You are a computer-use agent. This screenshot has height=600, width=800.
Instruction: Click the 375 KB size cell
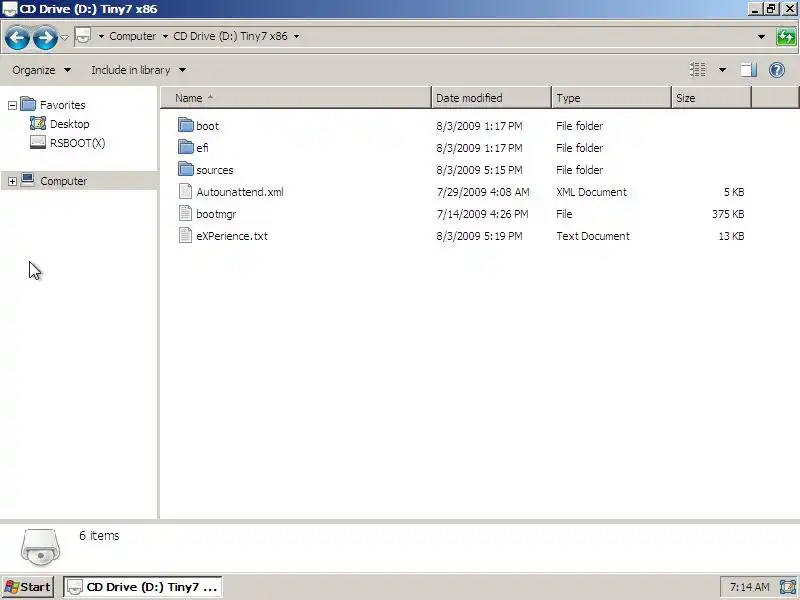pyautogui.click(x=728, y=214)
